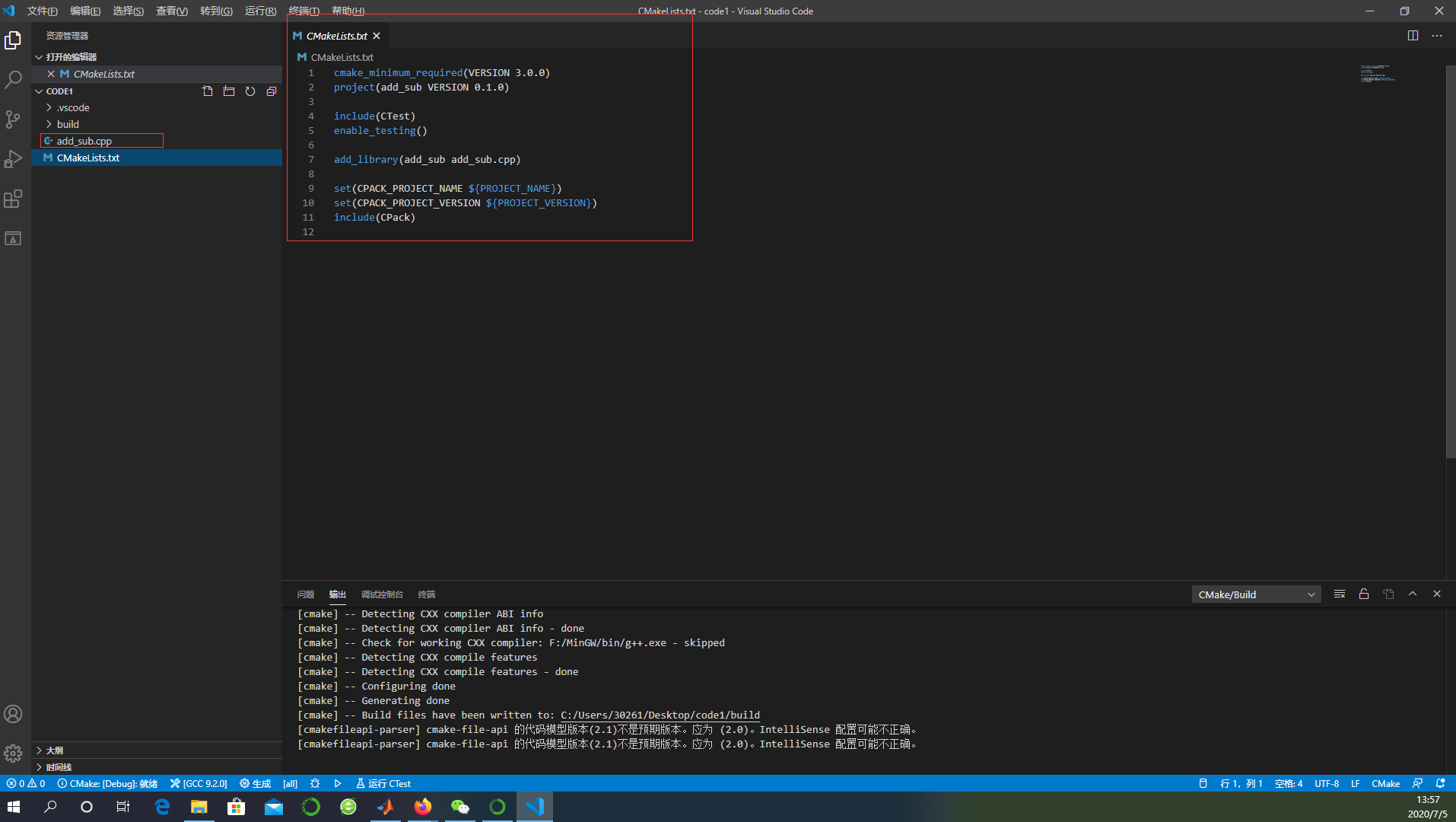The width and height of the screenshot is (1456, 822).
Task: Change indentation via 空格: 4
Action: click(x=1289, y=783)
